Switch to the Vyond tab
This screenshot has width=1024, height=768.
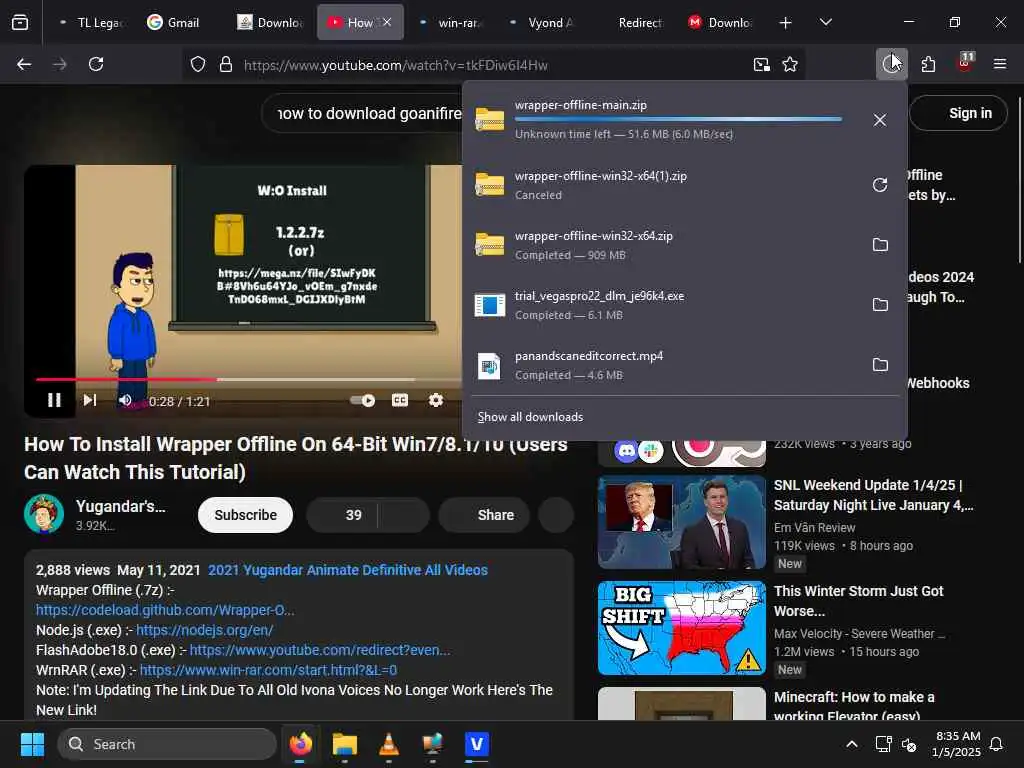(x=541, y=23)
